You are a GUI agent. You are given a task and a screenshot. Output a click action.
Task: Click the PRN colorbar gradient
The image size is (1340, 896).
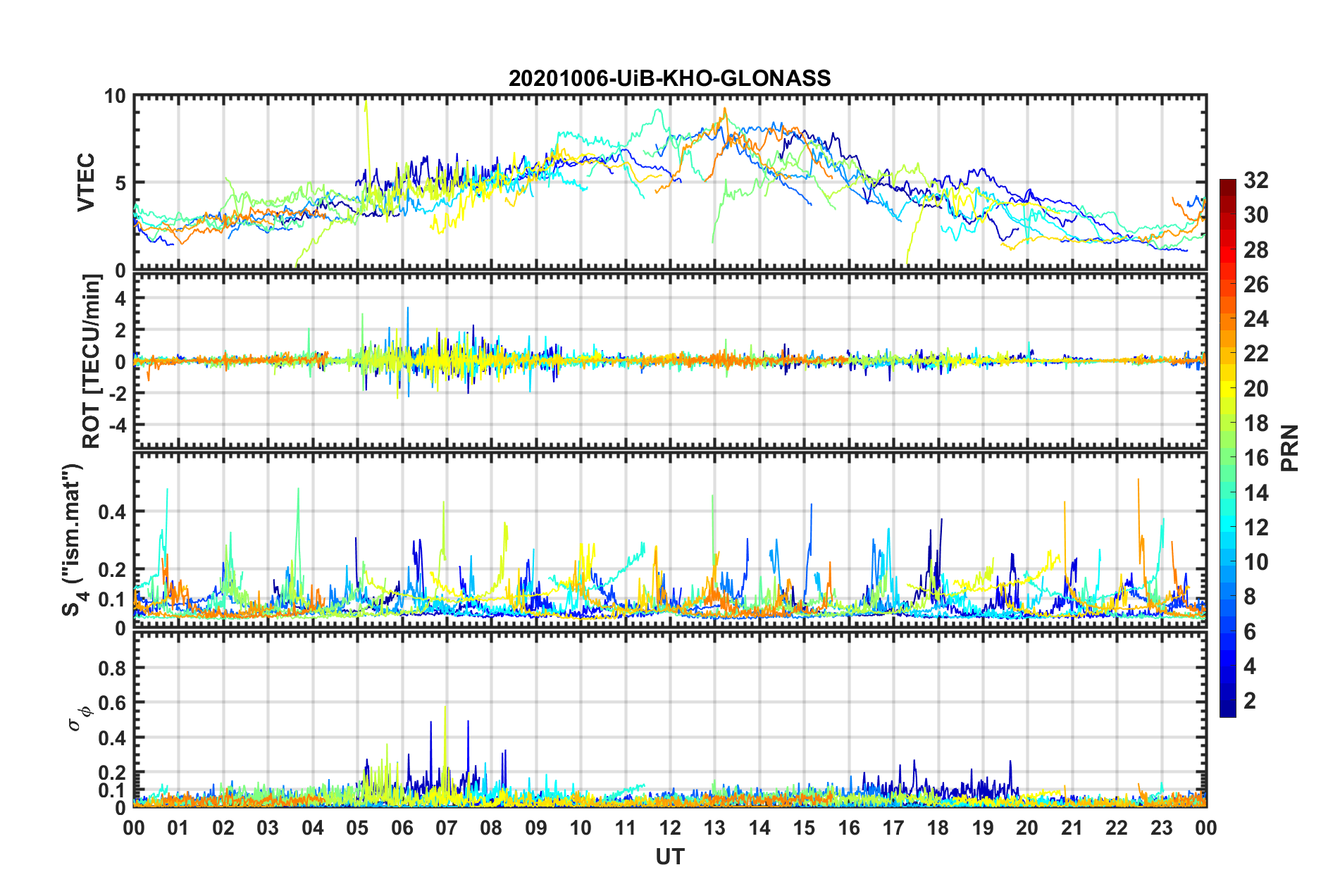(x=1228, y=448)
